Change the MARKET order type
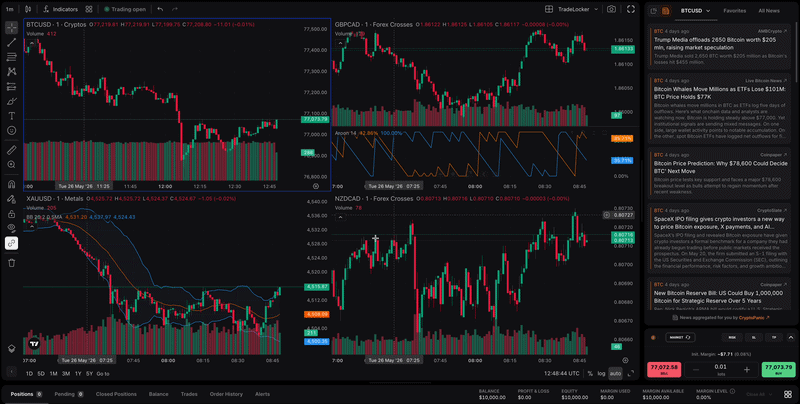This screenshot has width=800, height=404. (x=680, y=337)
